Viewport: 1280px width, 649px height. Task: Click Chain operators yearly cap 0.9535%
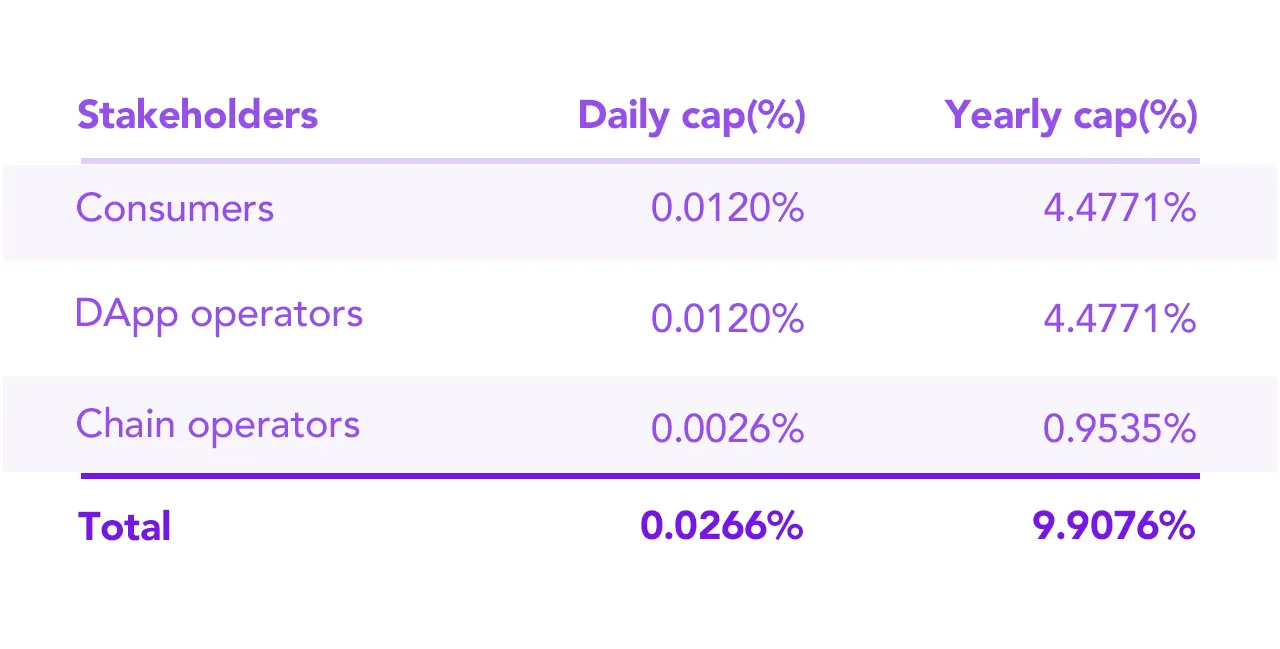pos(1120,429)
